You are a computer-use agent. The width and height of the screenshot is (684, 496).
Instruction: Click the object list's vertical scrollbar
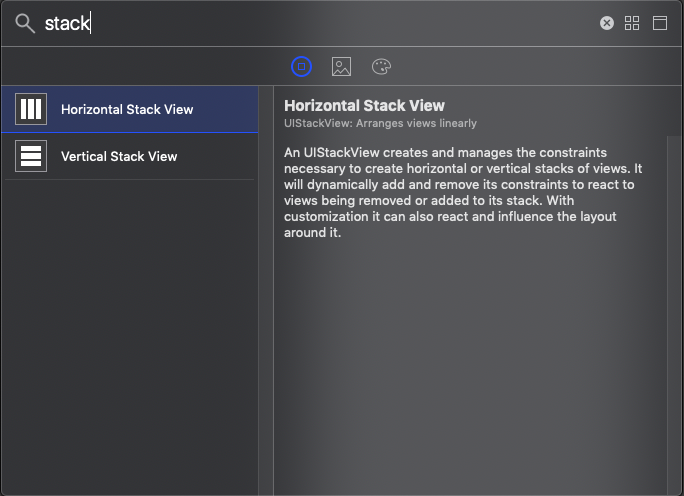[264, 300]
